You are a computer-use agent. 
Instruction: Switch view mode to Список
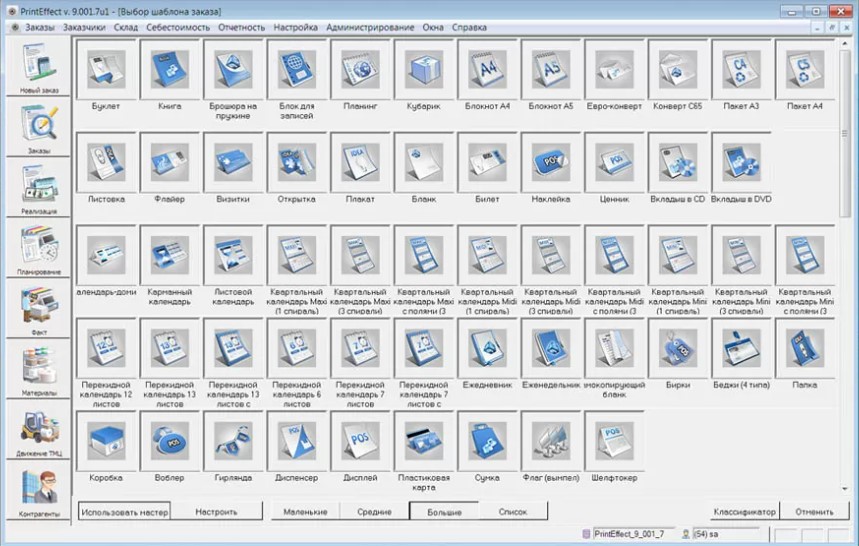513,511
